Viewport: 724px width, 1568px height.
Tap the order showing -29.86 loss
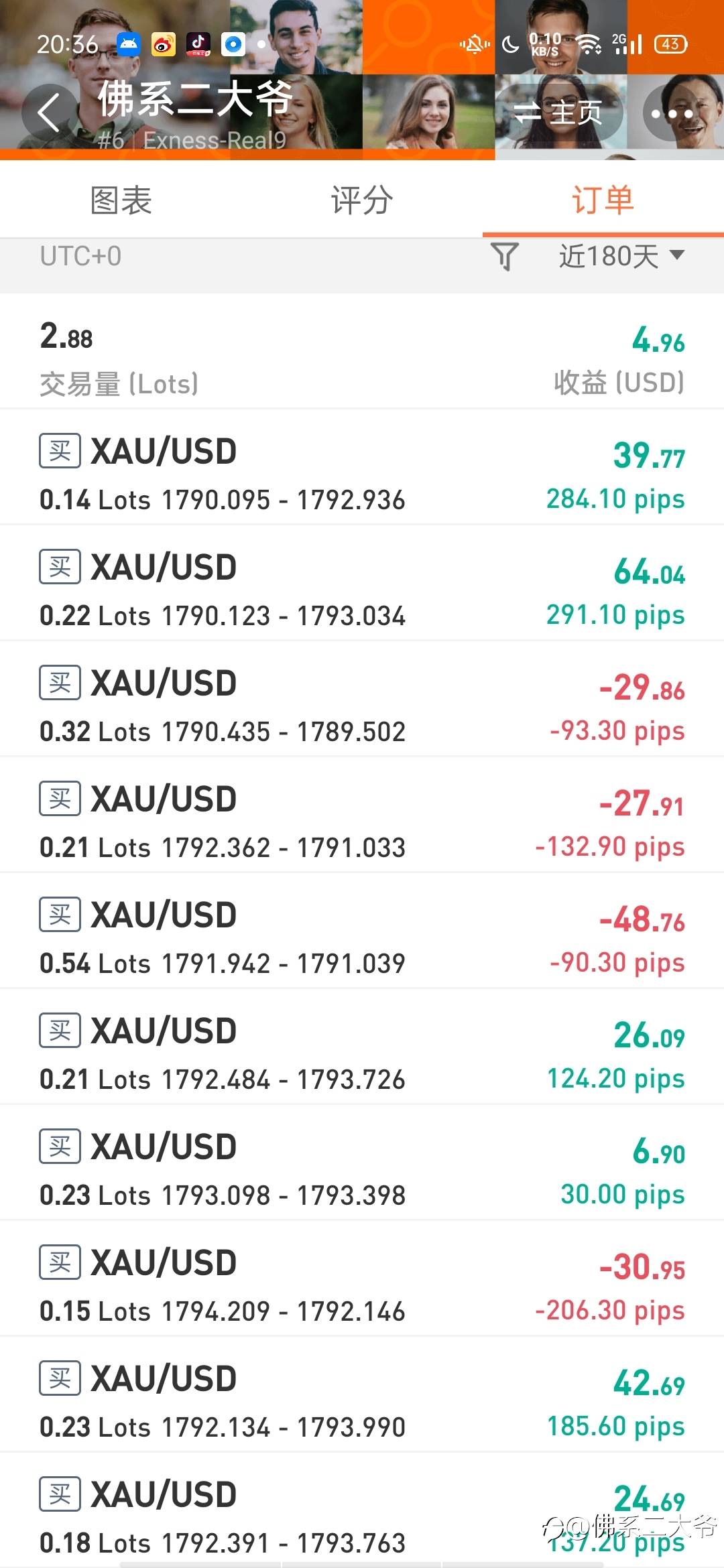coord(362,699)
